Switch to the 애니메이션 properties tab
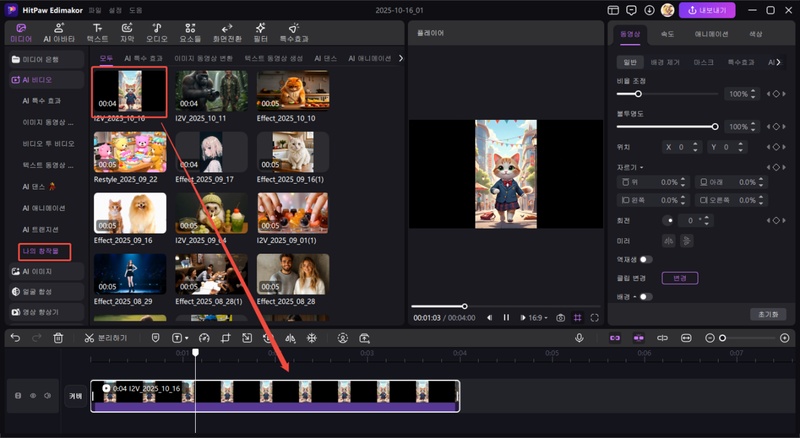The height and width of the screenshot is (438, 800). tap(712, 33)
